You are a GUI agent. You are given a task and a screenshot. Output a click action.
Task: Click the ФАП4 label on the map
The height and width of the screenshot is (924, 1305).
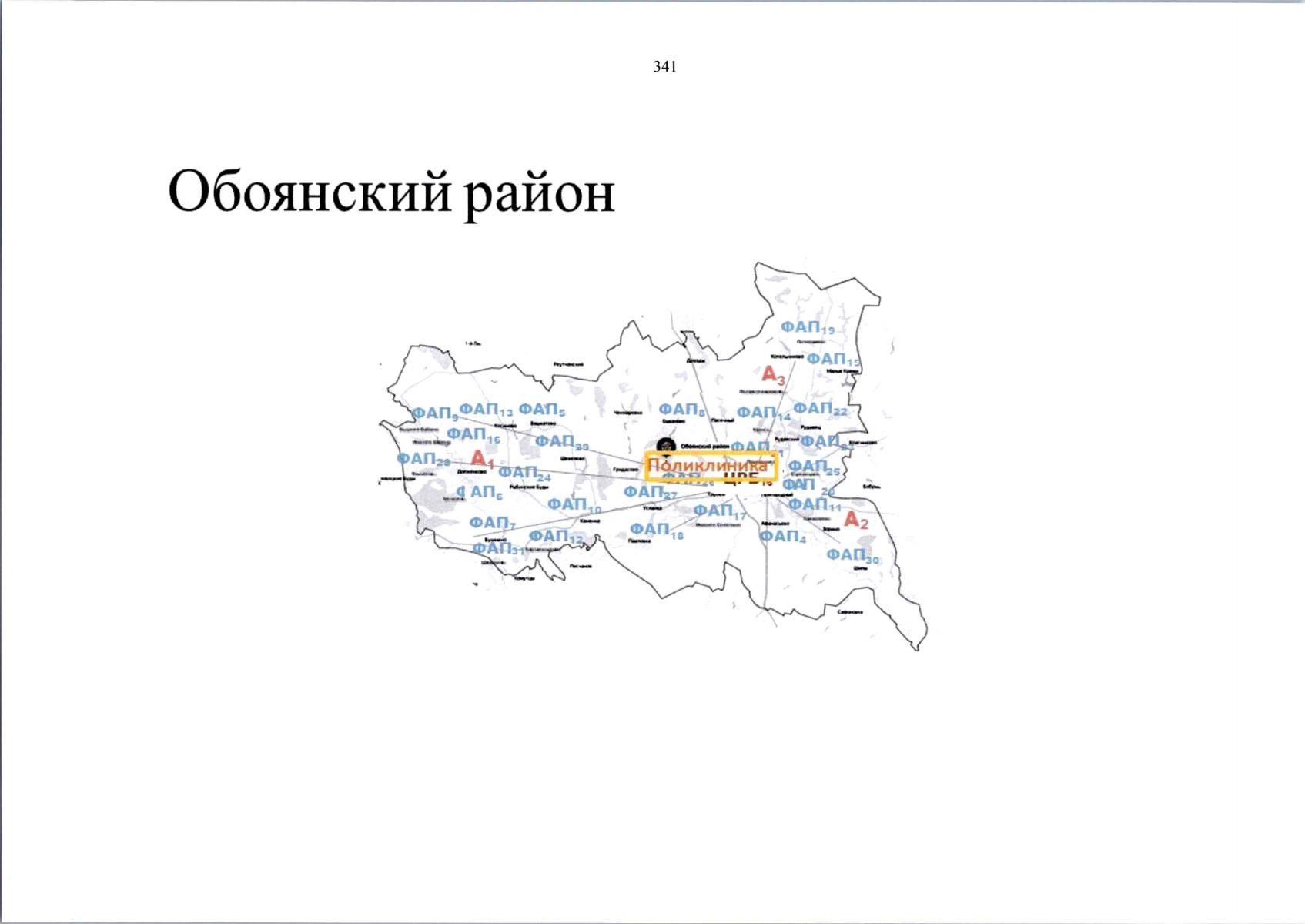pyautogui.click(x=783, y=537)
